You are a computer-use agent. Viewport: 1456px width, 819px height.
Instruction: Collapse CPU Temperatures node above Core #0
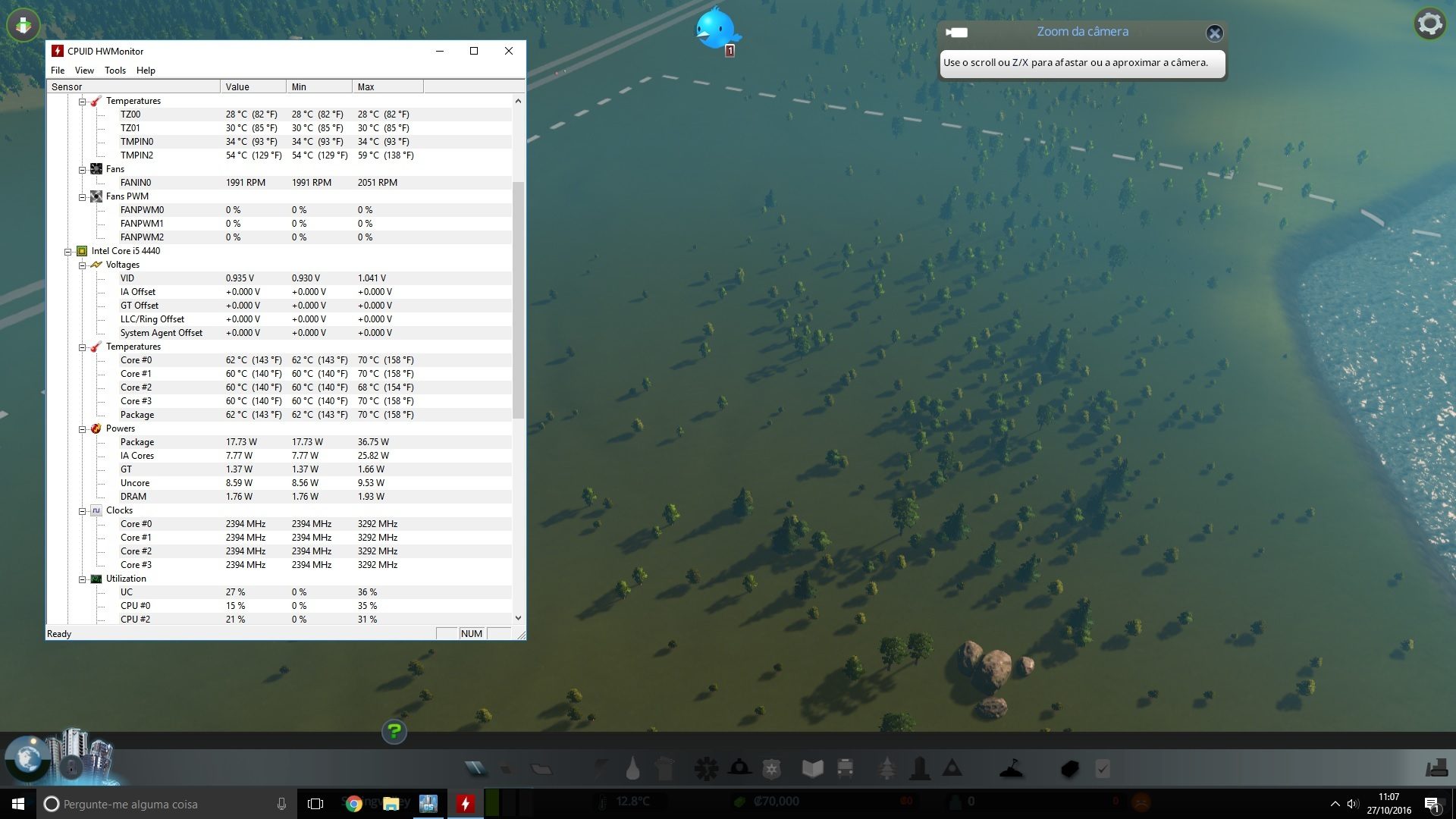coord(82,347)
